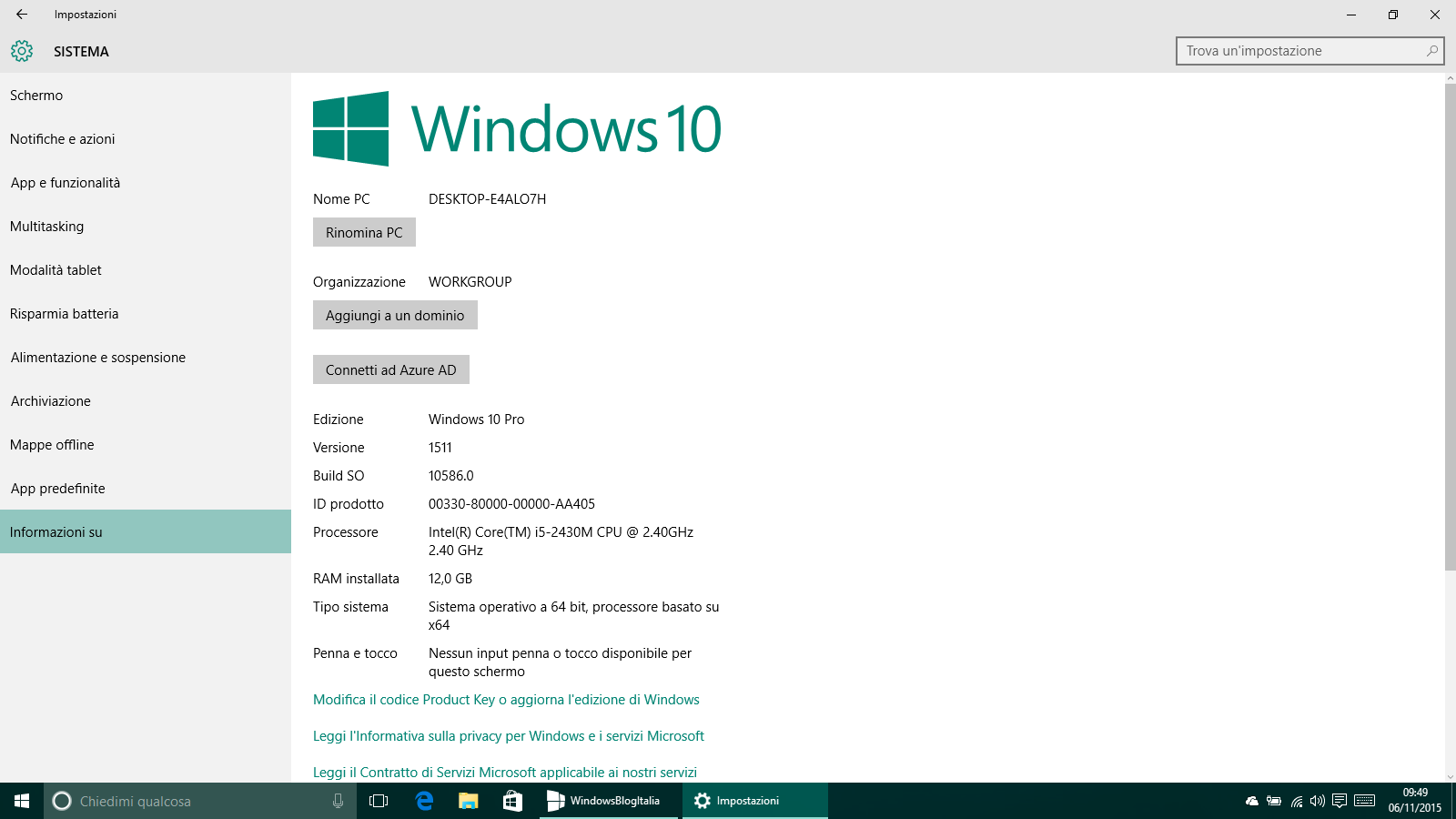Click the version value 1511

click(440, 448)
